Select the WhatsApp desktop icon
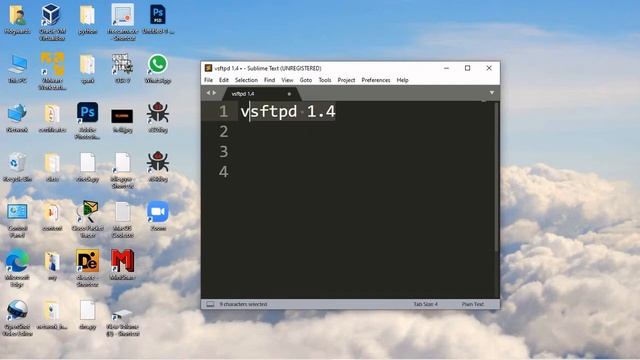Viewport: 640px width, 360px height. pos(158,69)
